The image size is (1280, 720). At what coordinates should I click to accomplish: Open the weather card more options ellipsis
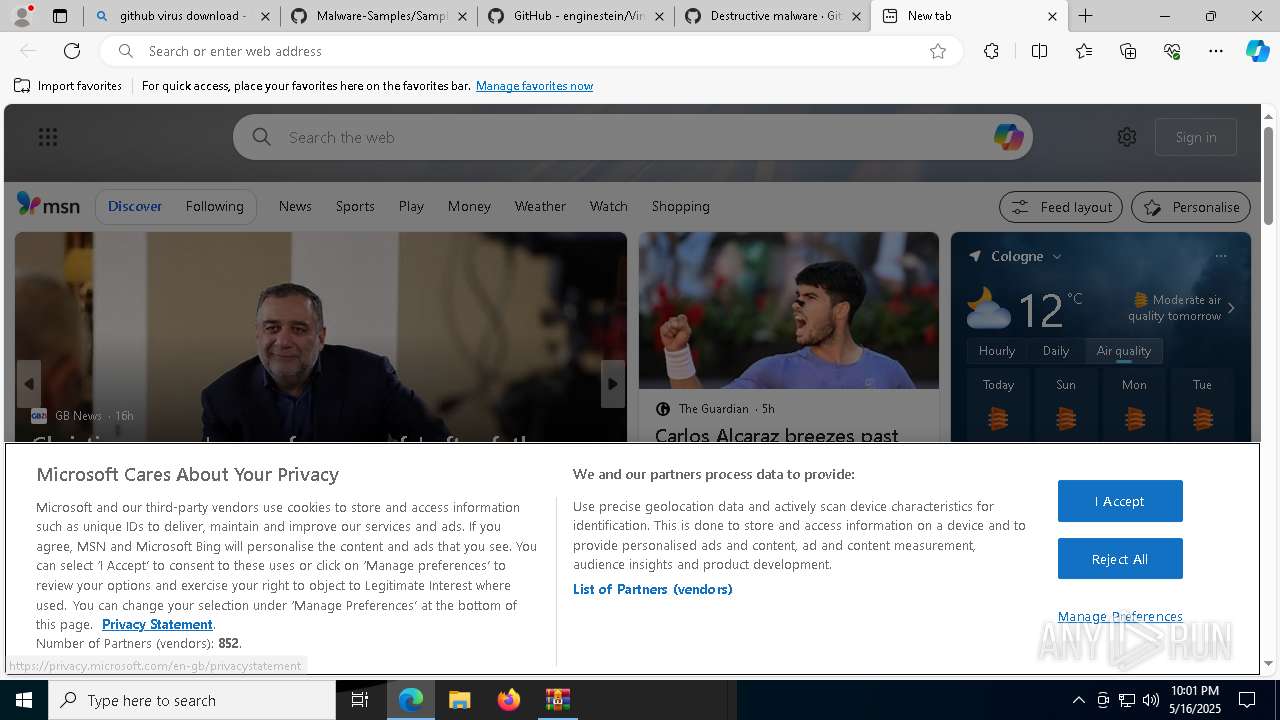[1221, 256]
